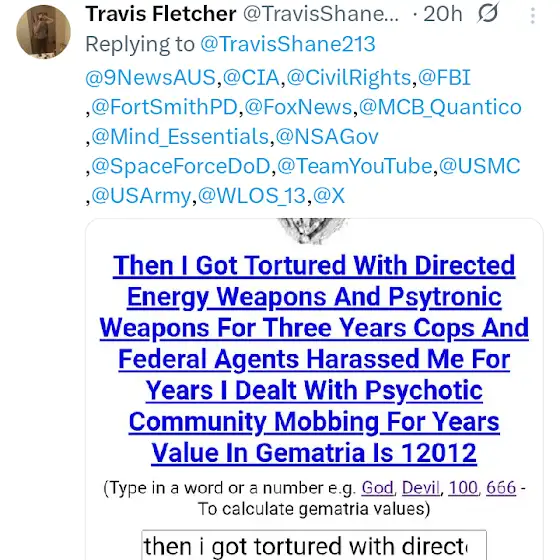560x560 pixels.
Task: Open the Travis Fletcher display name
Action: point(161,14)
